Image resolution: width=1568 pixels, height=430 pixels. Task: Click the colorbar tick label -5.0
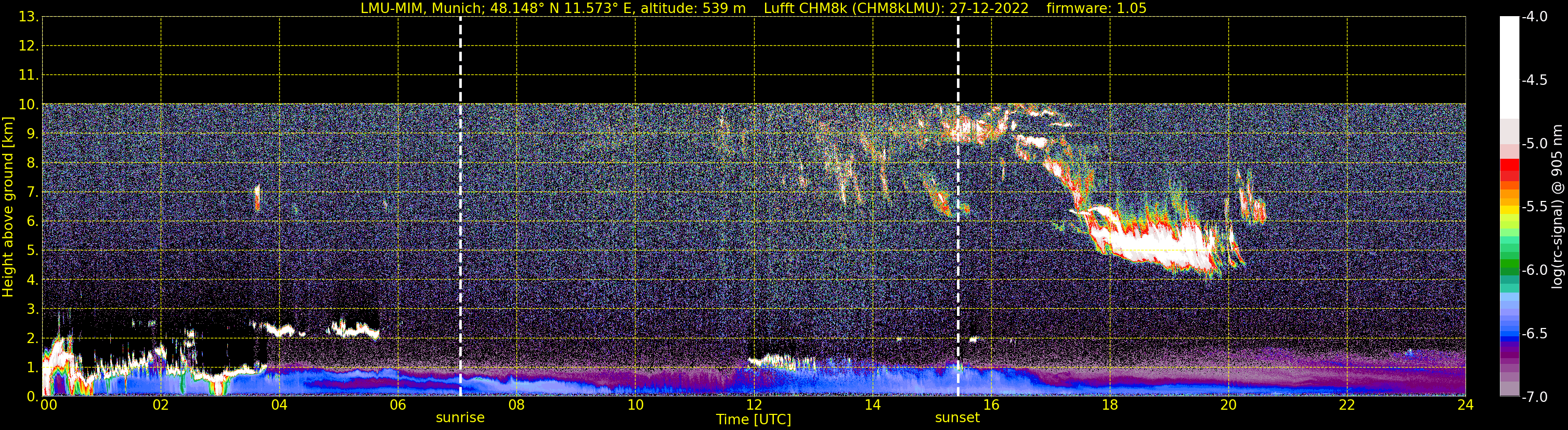[1534, 144]
